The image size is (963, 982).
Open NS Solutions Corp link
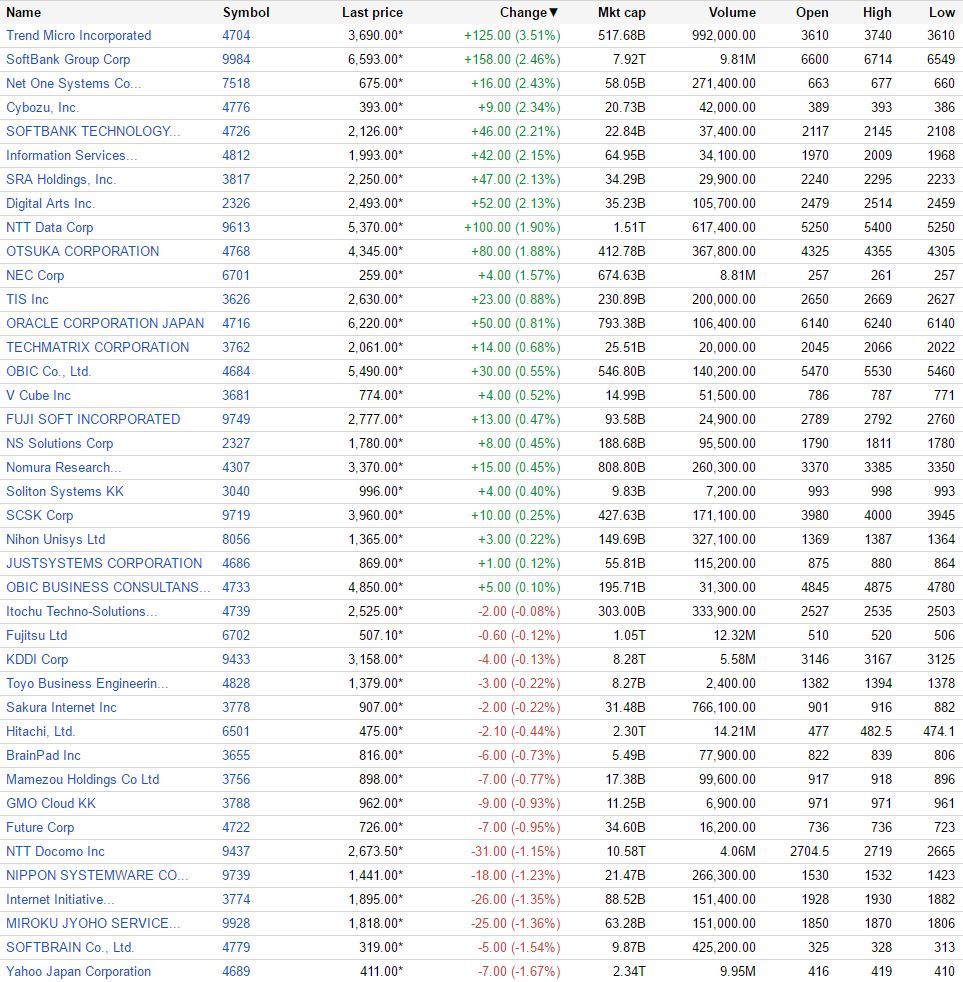pyautogui.click(x=59, y=443)
